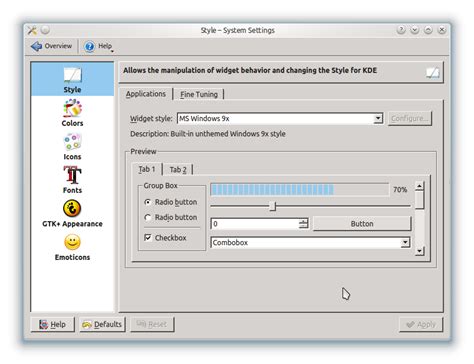Click the Group Box label
Viewport: 474px width, 364px height.
[x=160, y=186]
